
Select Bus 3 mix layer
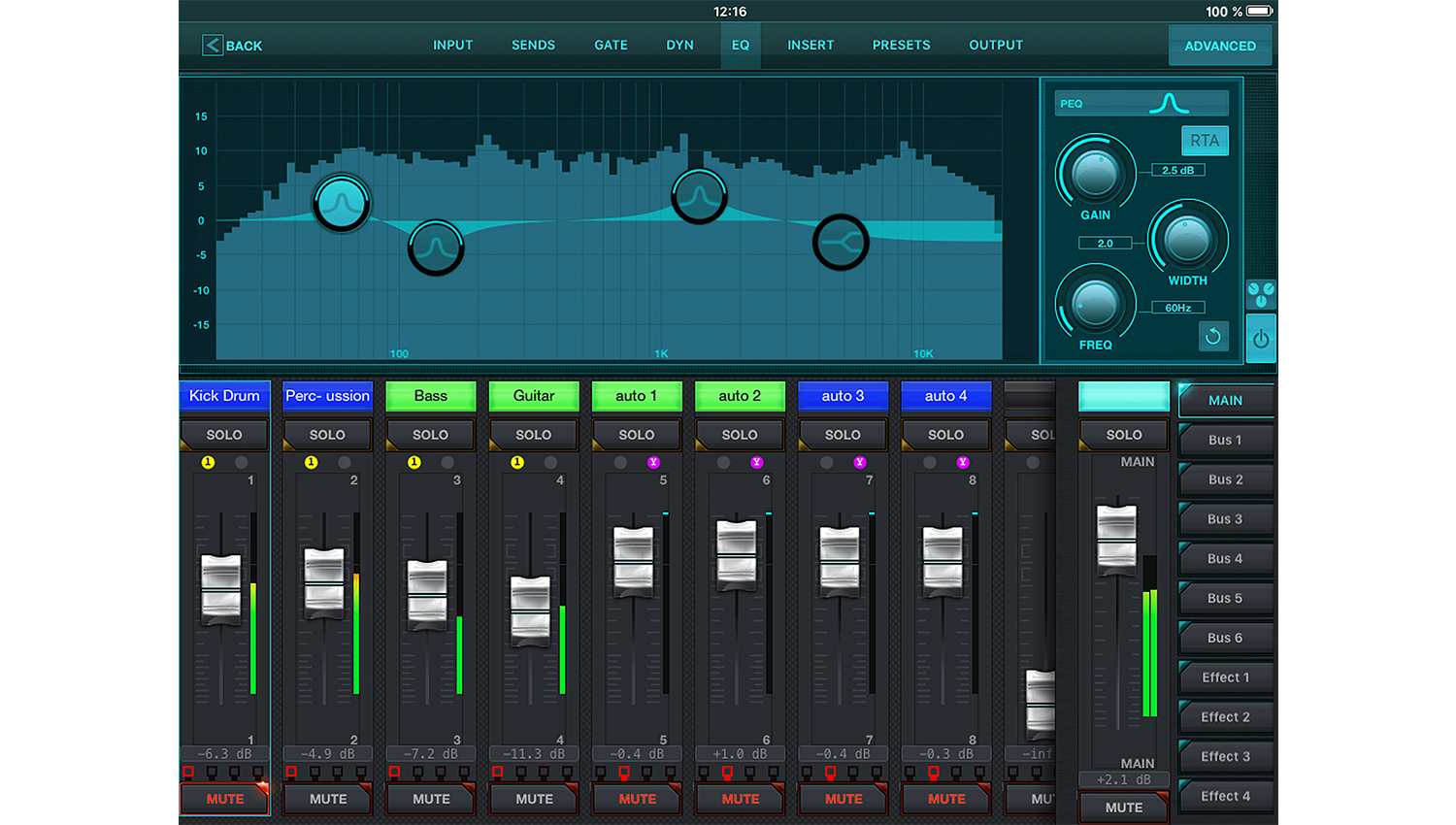coord(1225,519)
